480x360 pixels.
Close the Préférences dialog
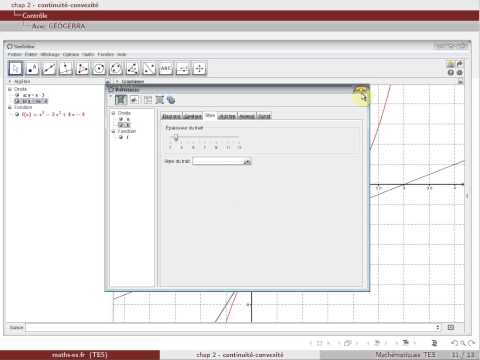click(360, 90)
